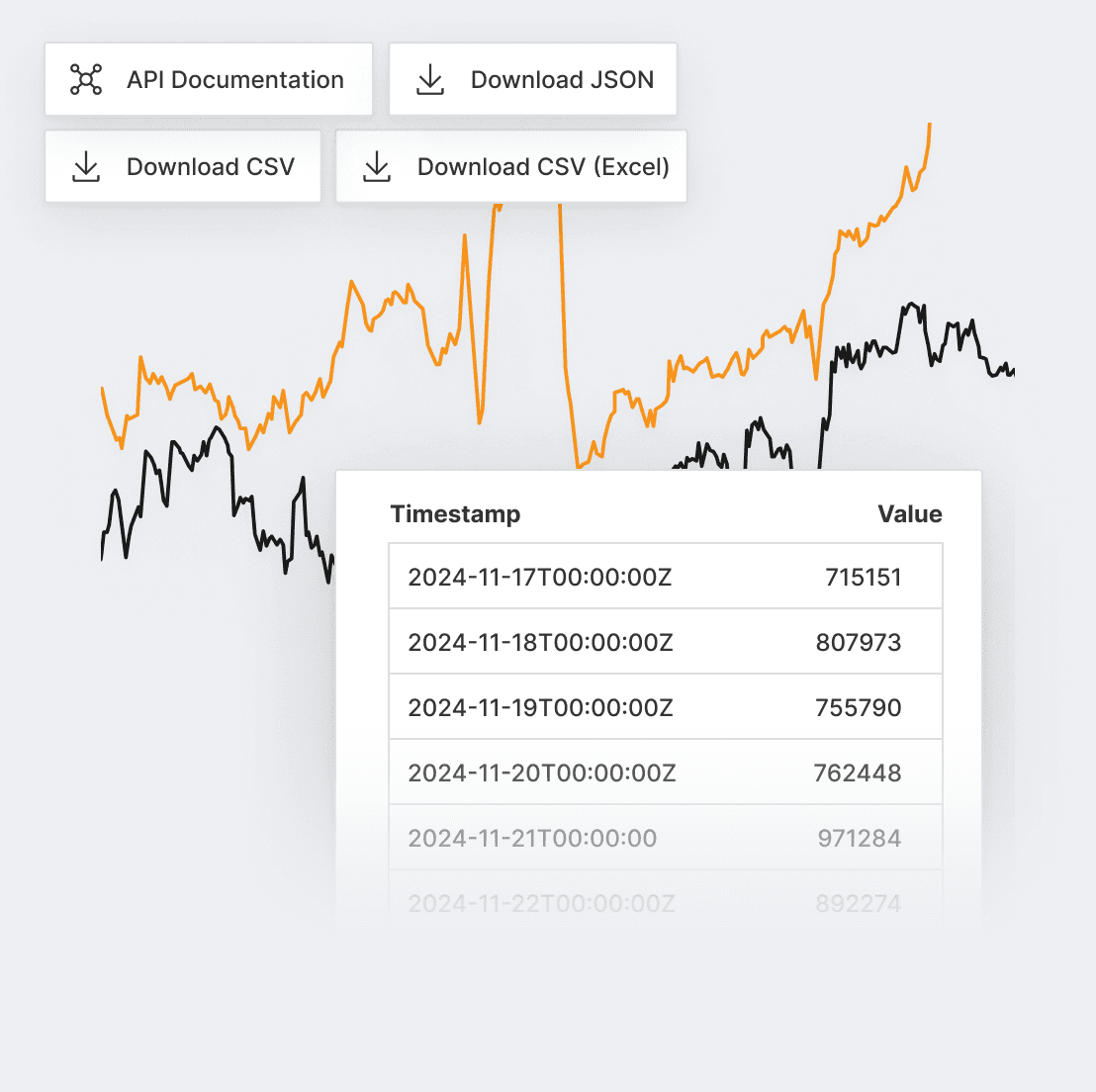This screenshot has width=1096, height=1092.
Task: Select the row dated 2024-11-20
Action: (665, 773)
